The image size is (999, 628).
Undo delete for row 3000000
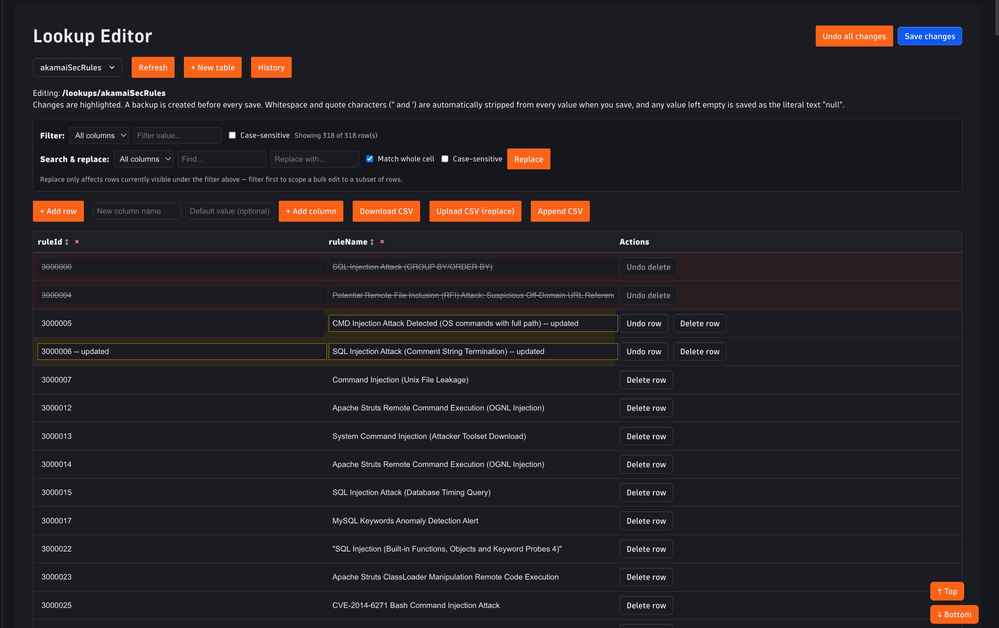[648, 267]
